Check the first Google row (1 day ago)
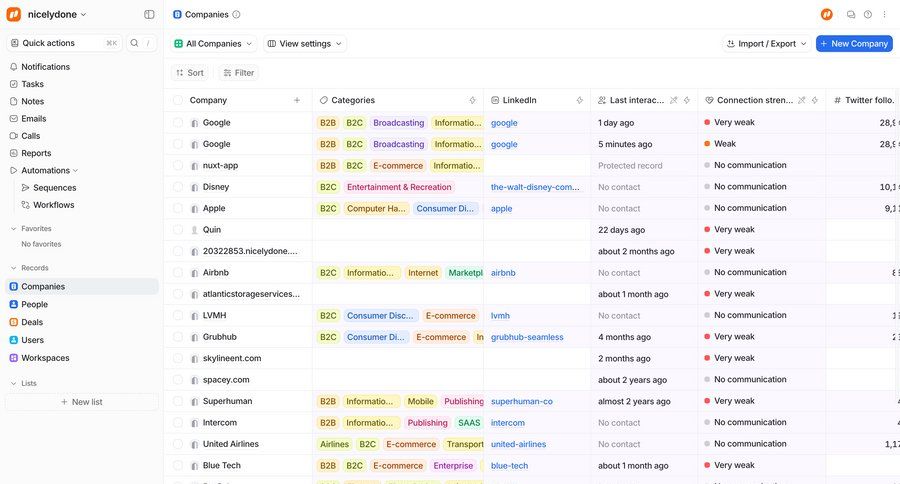900x484 pixels. tap(178, 123)
